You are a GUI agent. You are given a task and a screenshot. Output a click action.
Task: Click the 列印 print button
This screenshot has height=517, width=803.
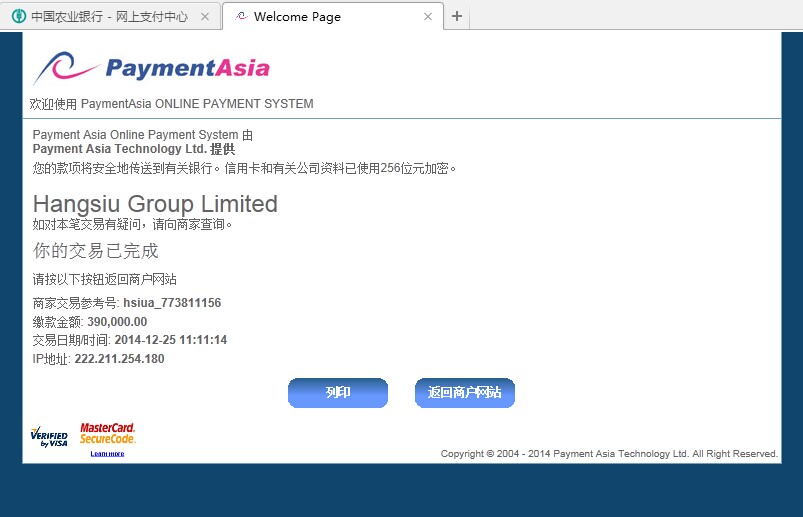click(x=338, y=393)
